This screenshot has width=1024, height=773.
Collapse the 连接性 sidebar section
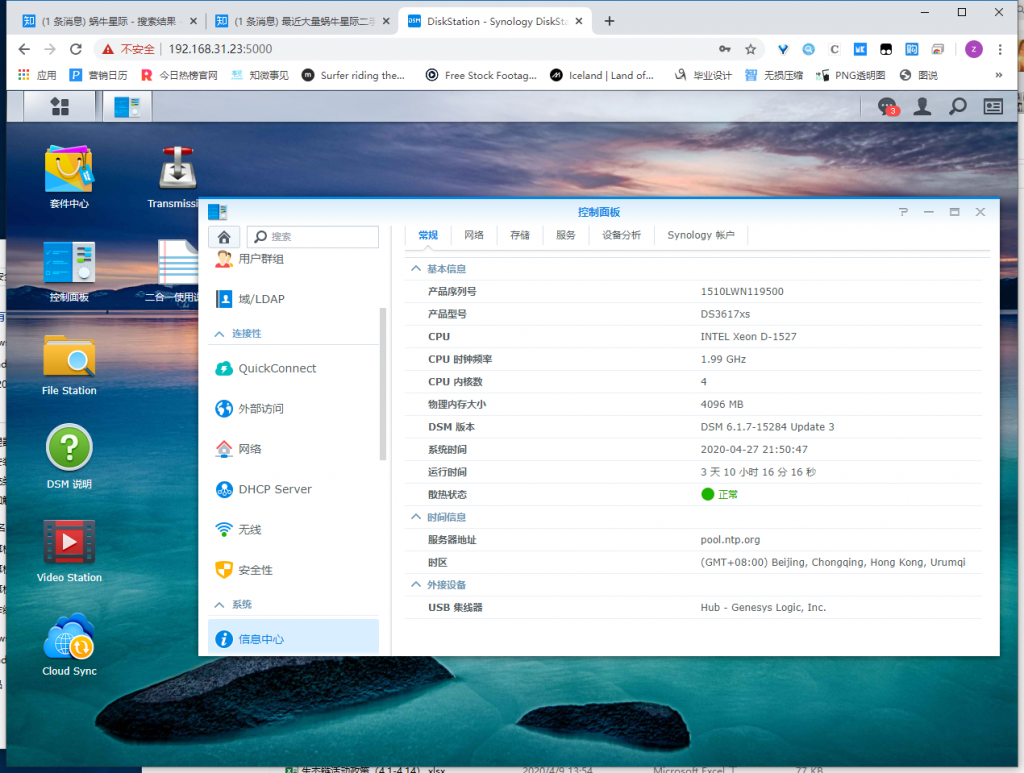219,334
